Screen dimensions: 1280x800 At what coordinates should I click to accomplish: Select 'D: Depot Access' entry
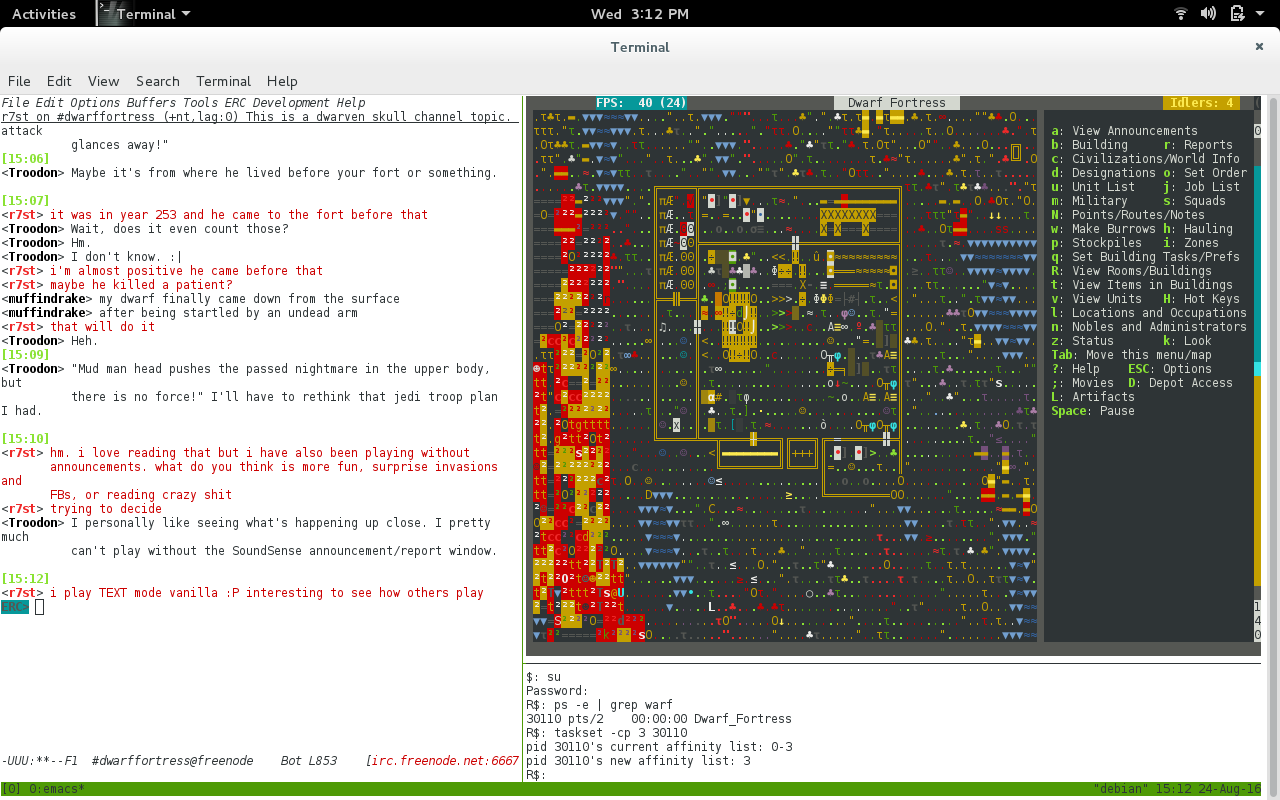pos(1180,383)
